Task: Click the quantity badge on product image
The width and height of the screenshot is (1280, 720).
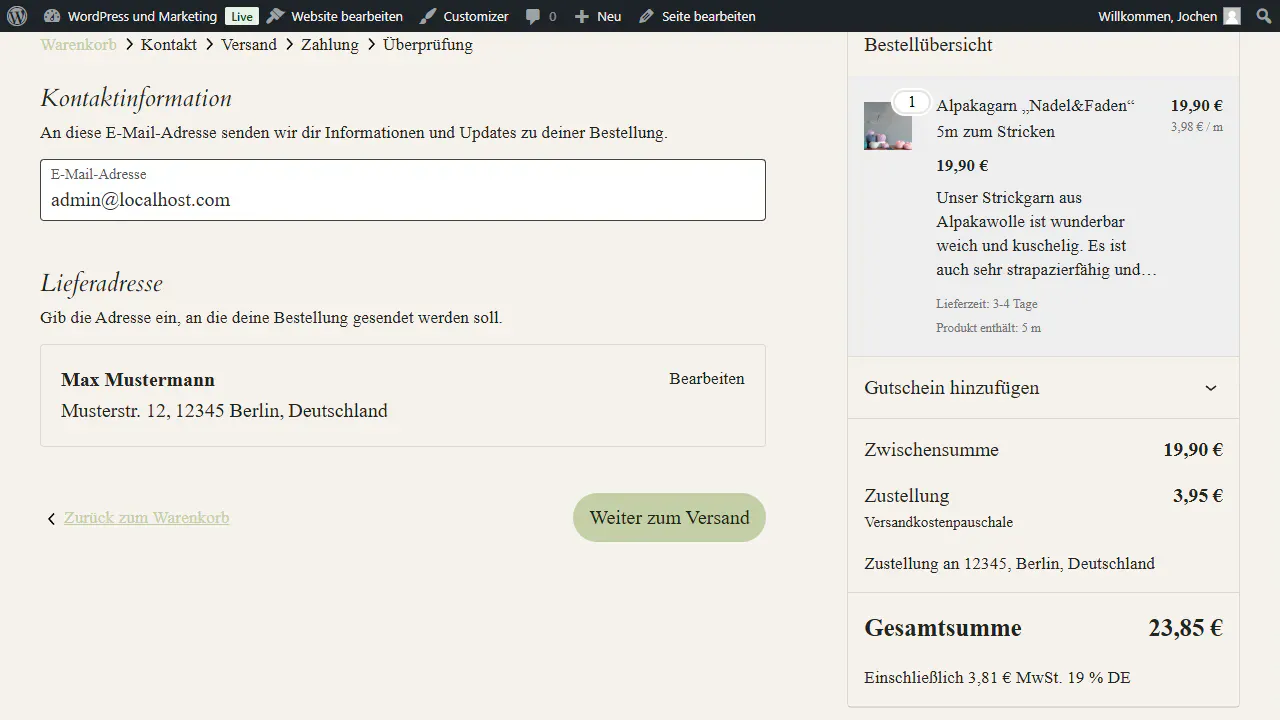Action: (911, 102)
